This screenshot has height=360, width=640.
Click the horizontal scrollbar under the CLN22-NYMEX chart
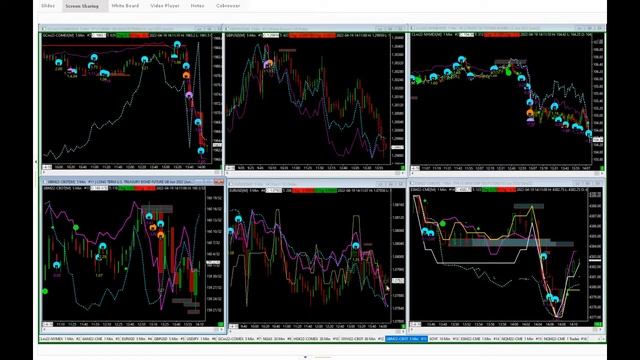click(x=506, y=173)
